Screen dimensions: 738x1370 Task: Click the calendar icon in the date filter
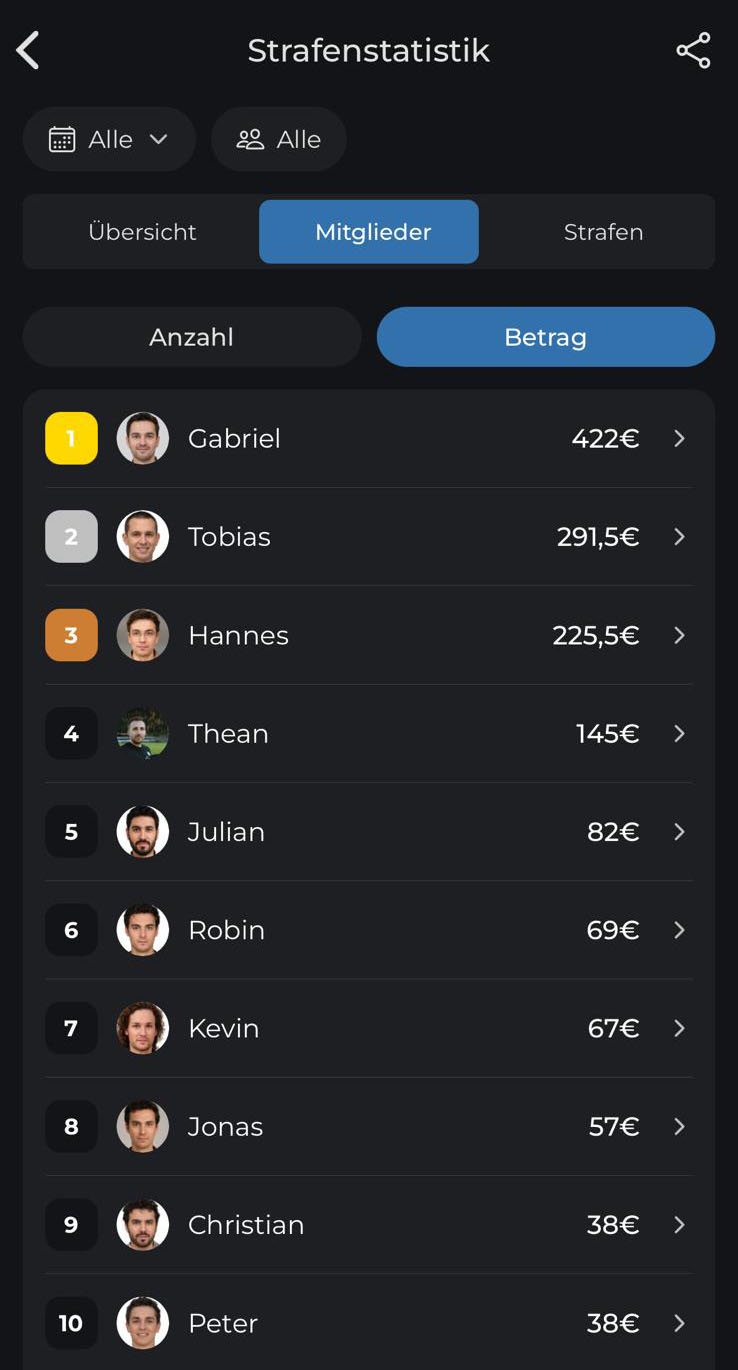click(62, 139)
